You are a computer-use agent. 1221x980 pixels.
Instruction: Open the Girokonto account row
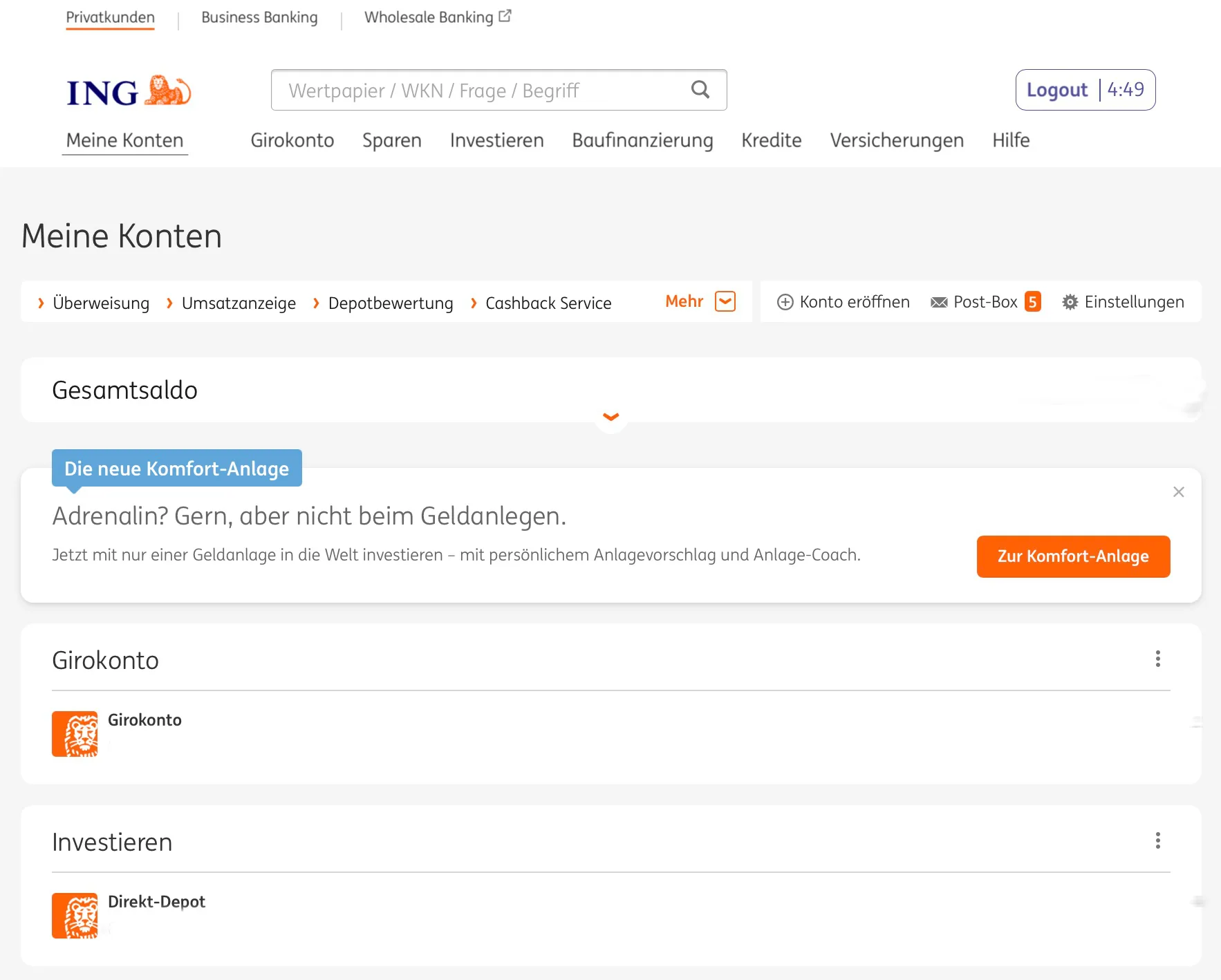611,734
